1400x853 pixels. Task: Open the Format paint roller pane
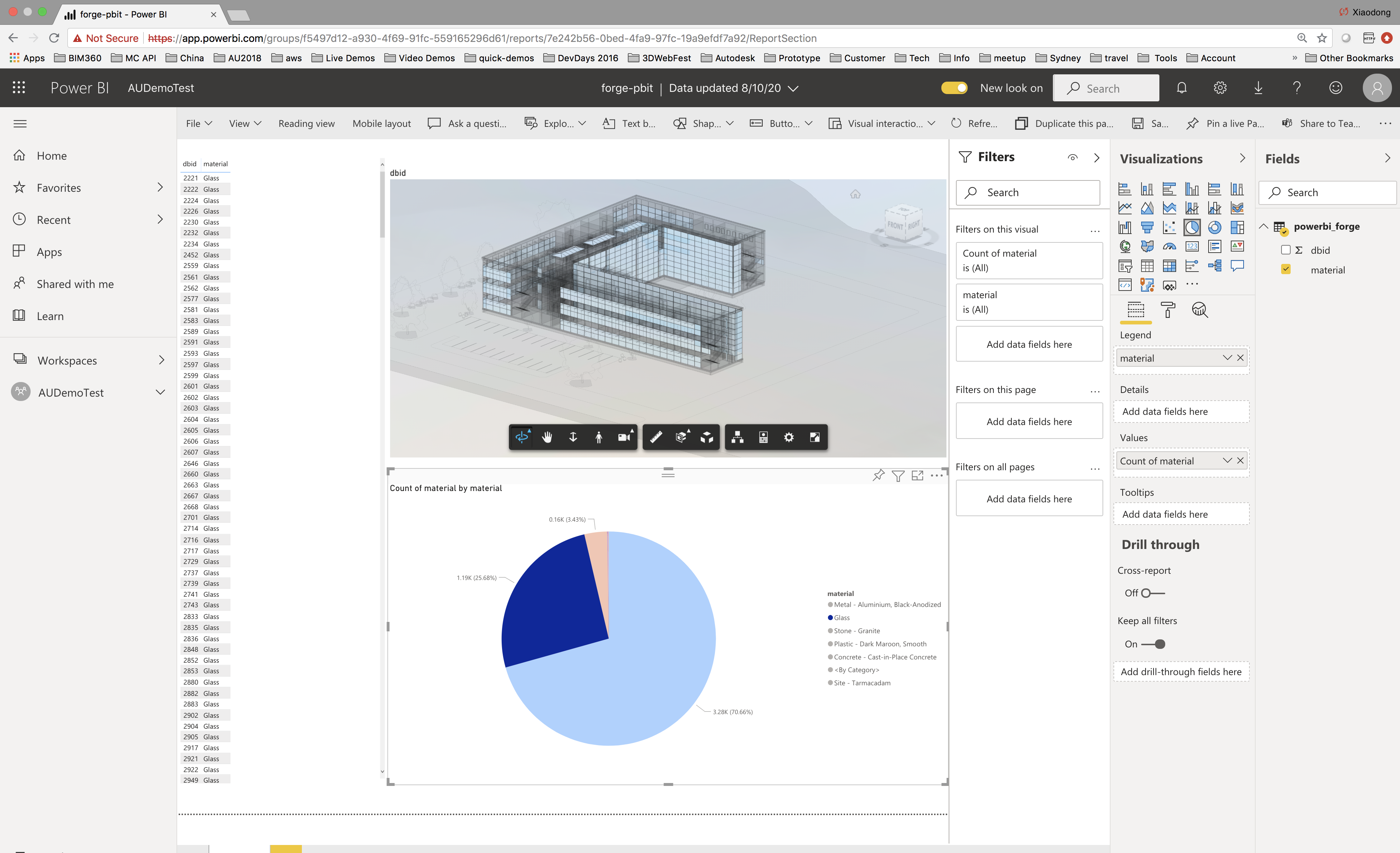pos(1168,309)
